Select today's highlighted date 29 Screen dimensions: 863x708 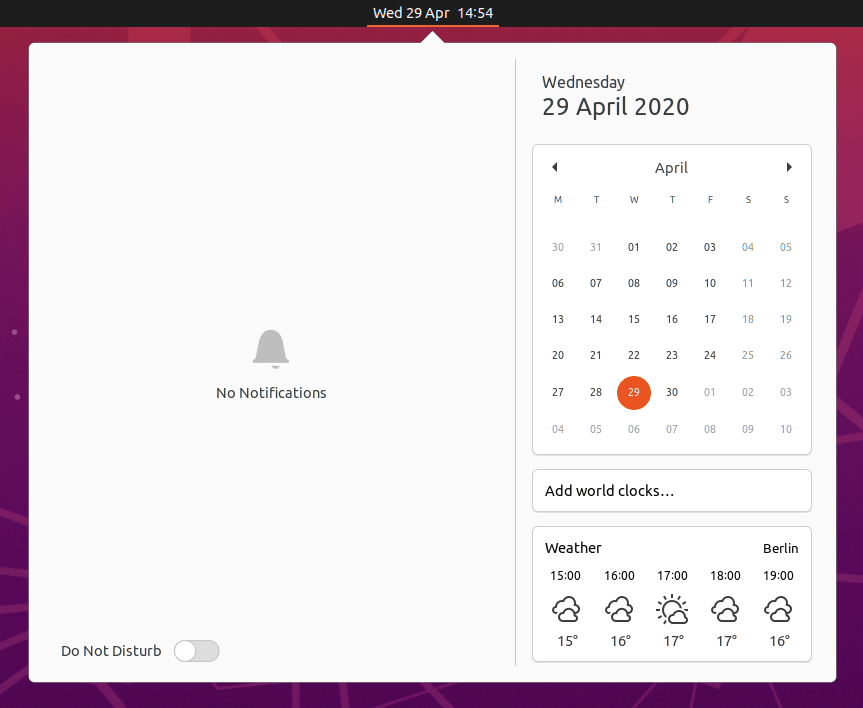634,393
